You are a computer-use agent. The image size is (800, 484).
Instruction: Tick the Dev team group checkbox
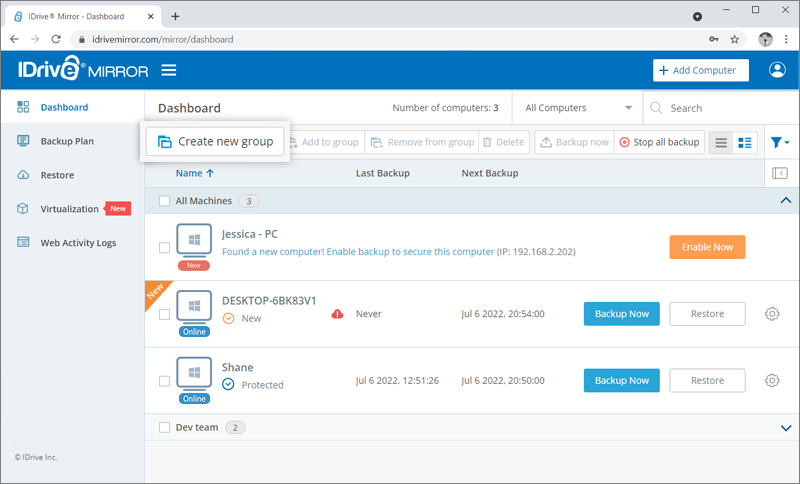click(165, 427)
